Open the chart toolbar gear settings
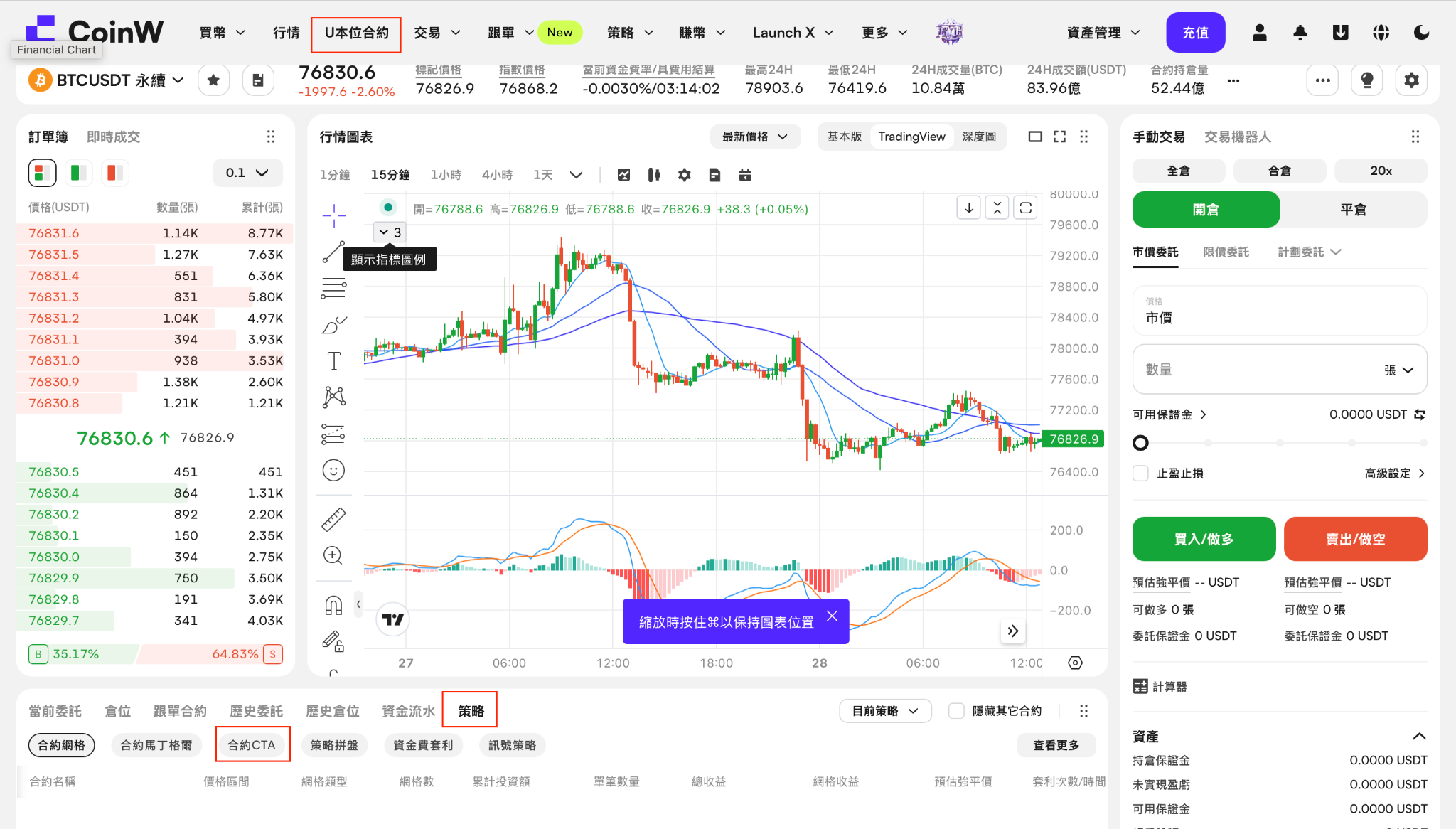This screenshot has height=829, width=1456. [x=685, y=175]
